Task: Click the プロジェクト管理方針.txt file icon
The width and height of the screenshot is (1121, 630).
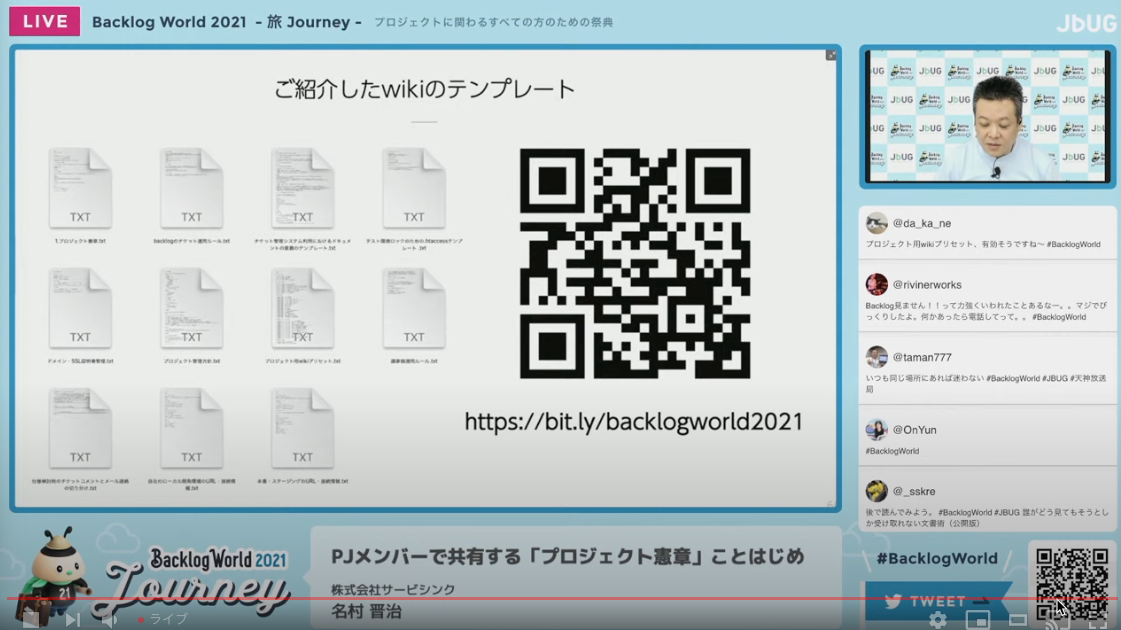Action: pos(192,308)
